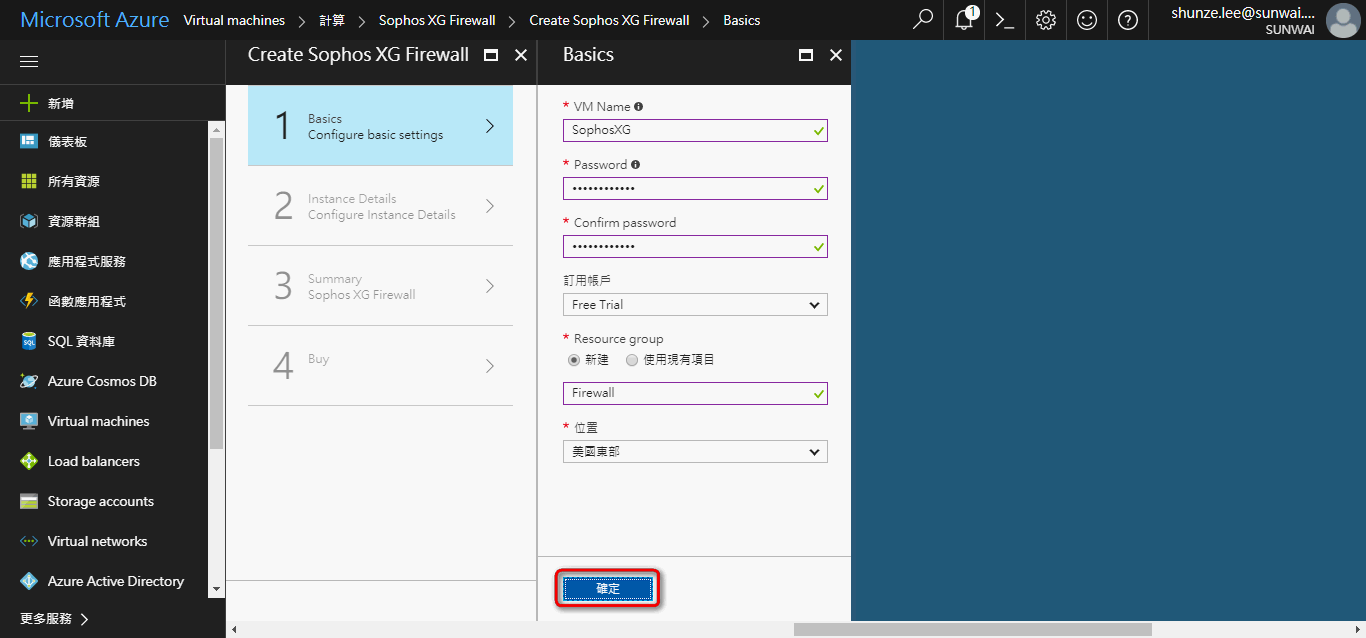
Task: Click sidebar scrollbar down arrow
Action: (x=217, y=588)
